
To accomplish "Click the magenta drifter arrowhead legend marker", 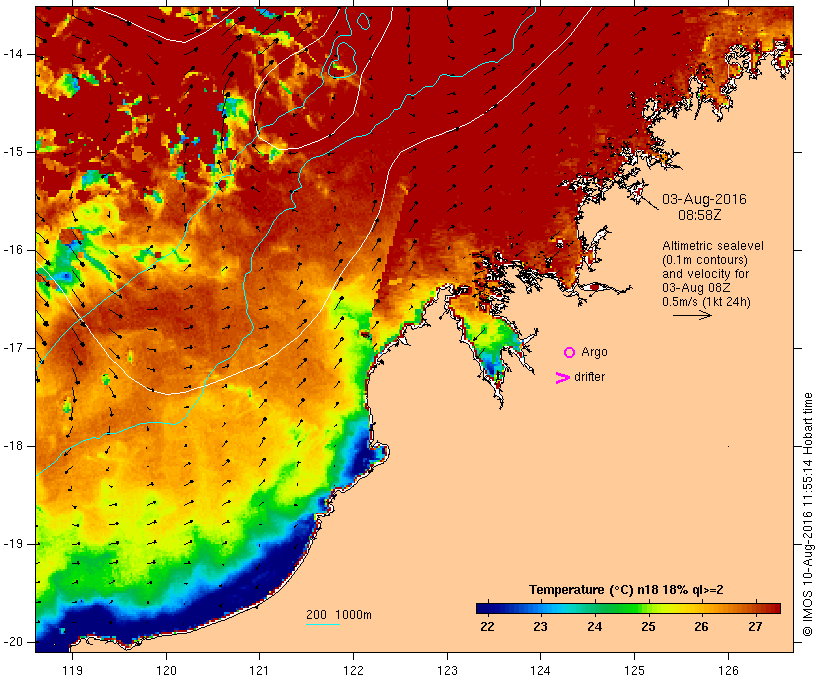I will point(562,378).
